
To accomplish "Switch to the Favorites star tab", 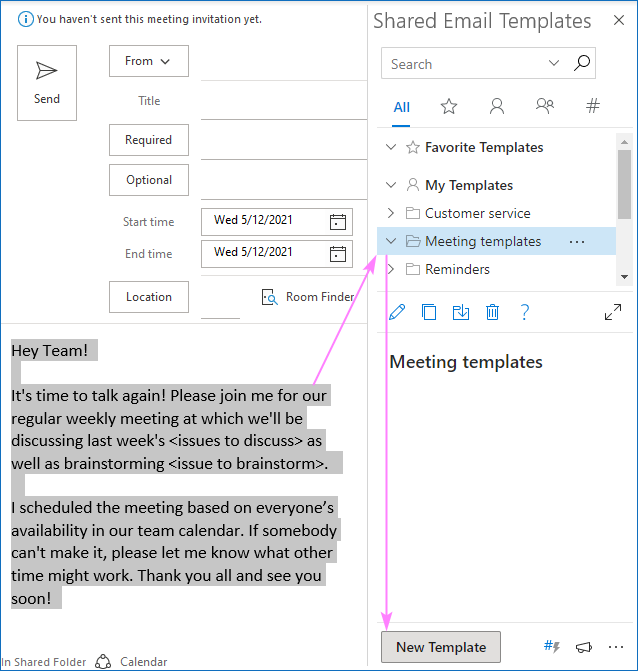I will (449, 106).
